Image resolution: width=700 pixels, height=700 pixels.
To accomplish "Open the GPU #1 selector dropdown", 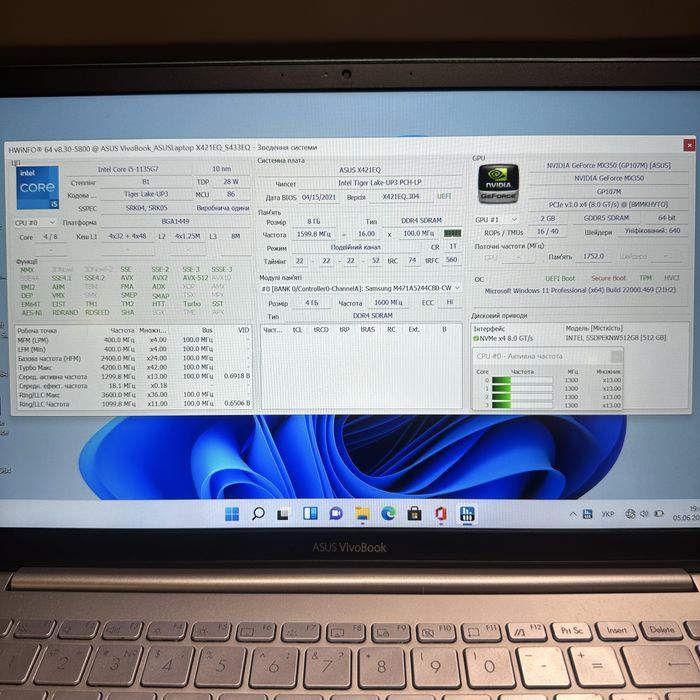I will click(x=496, y=220).
